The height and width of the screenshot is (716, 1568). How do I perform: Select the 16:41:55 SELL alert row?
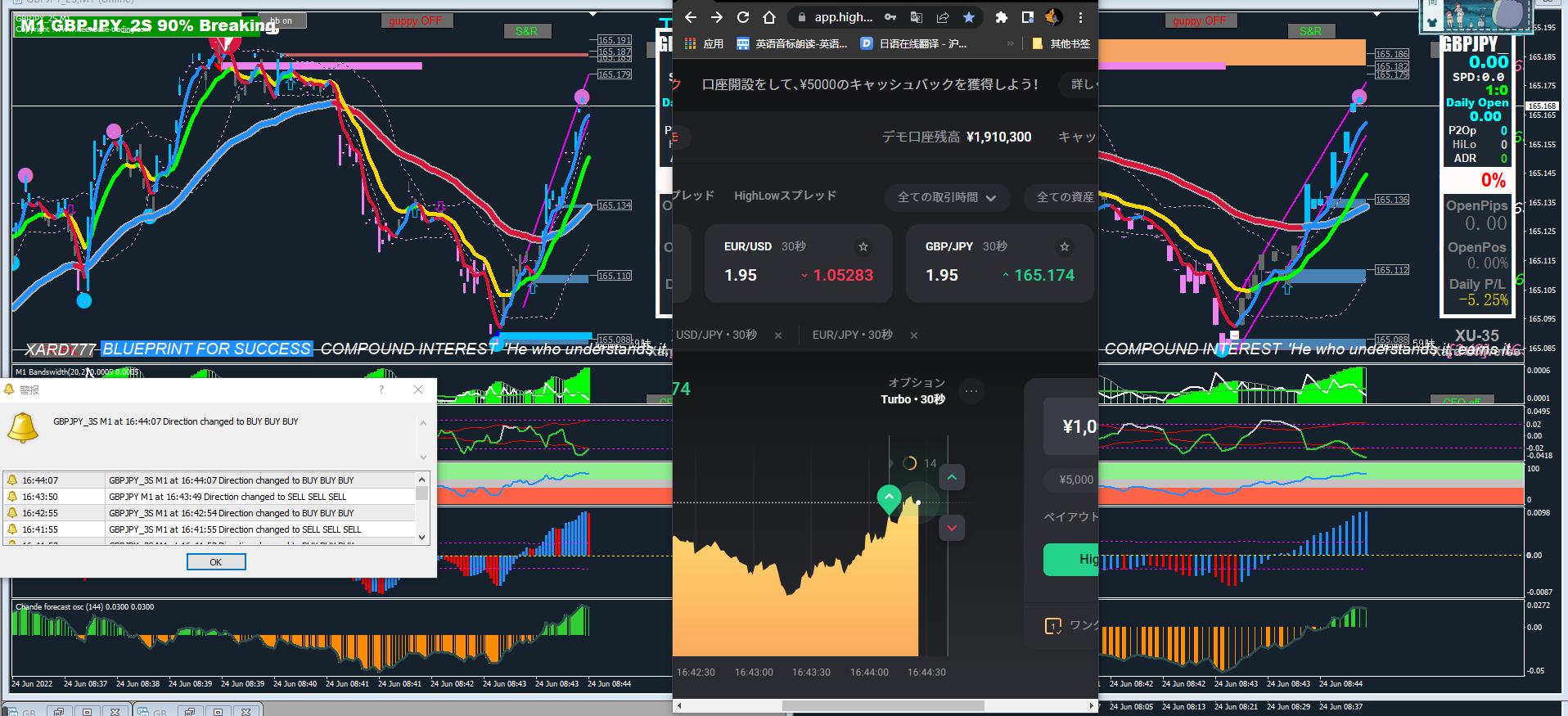(210, 529)
